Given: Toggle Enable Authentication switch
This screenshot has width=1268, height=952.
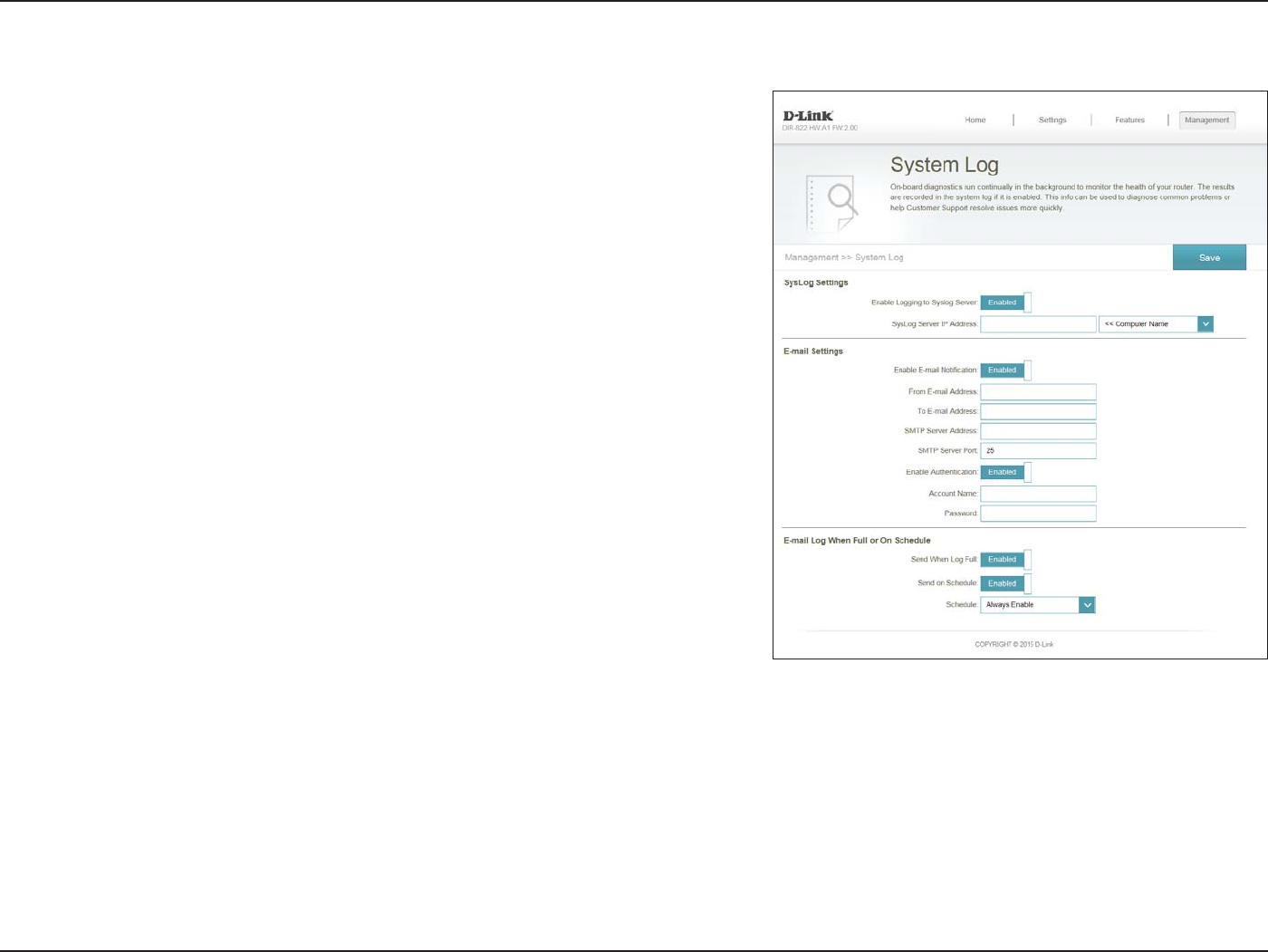Looking at the screenshot, I should 1005,472.
